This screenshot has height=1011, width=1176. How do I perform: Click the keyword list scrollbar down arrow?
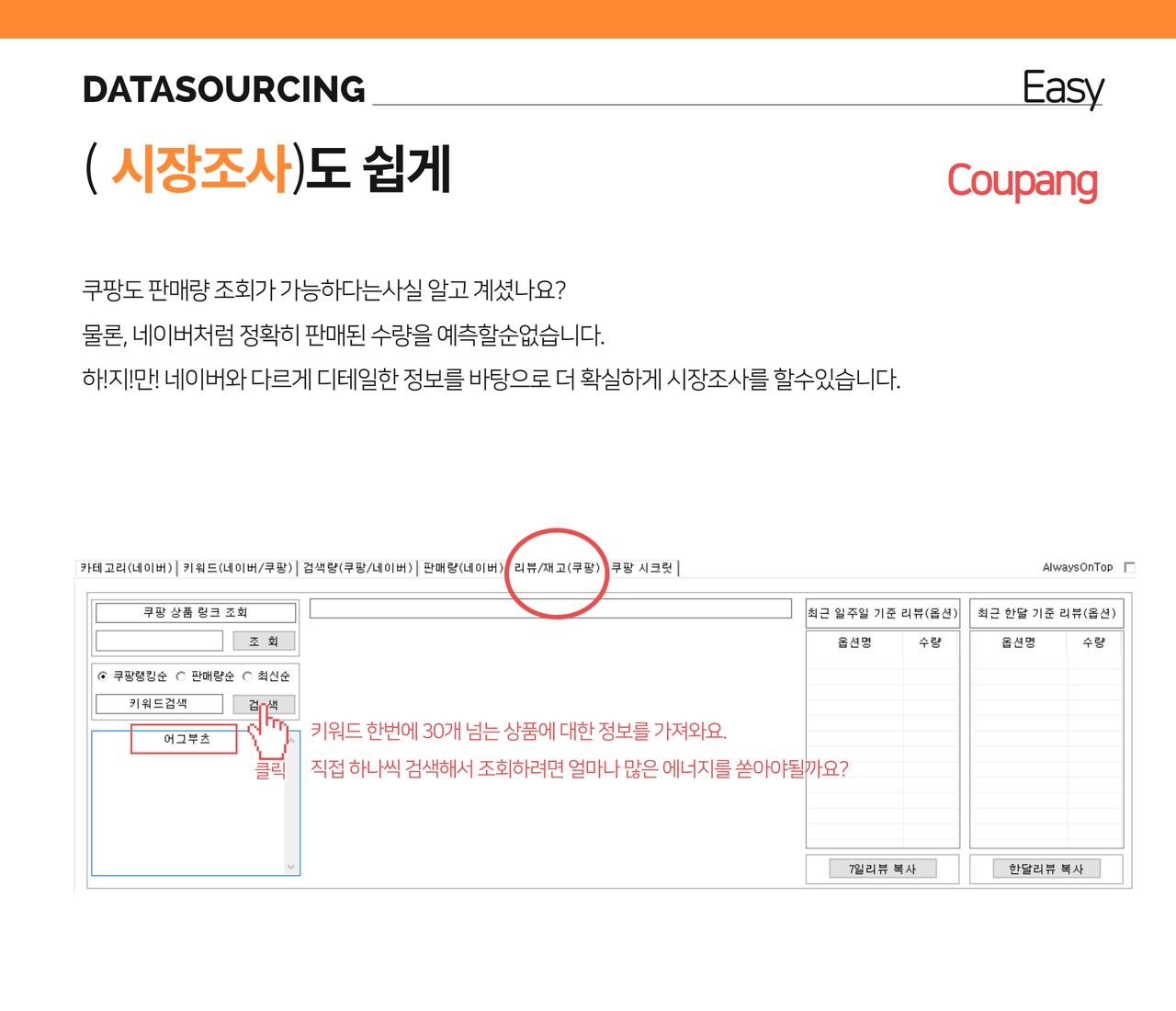tap(291, 867)
